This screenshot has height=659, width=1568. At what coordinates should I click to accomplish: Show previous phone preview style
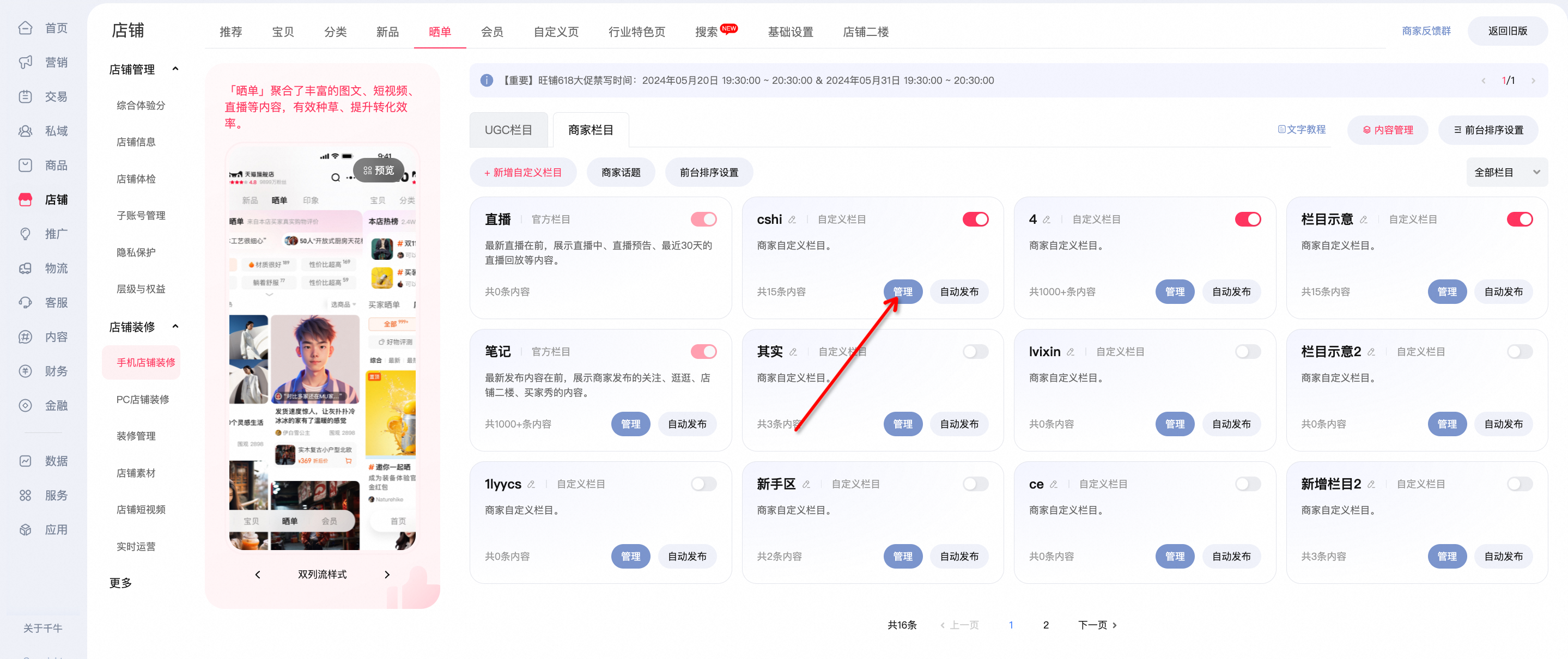tap(258, 575)
